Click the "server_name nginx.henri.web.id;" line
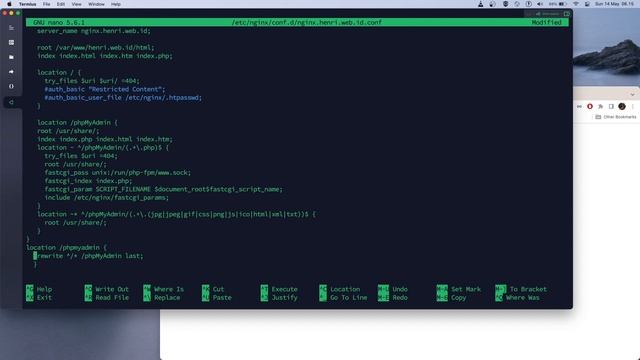 click(x=93, y=31)
